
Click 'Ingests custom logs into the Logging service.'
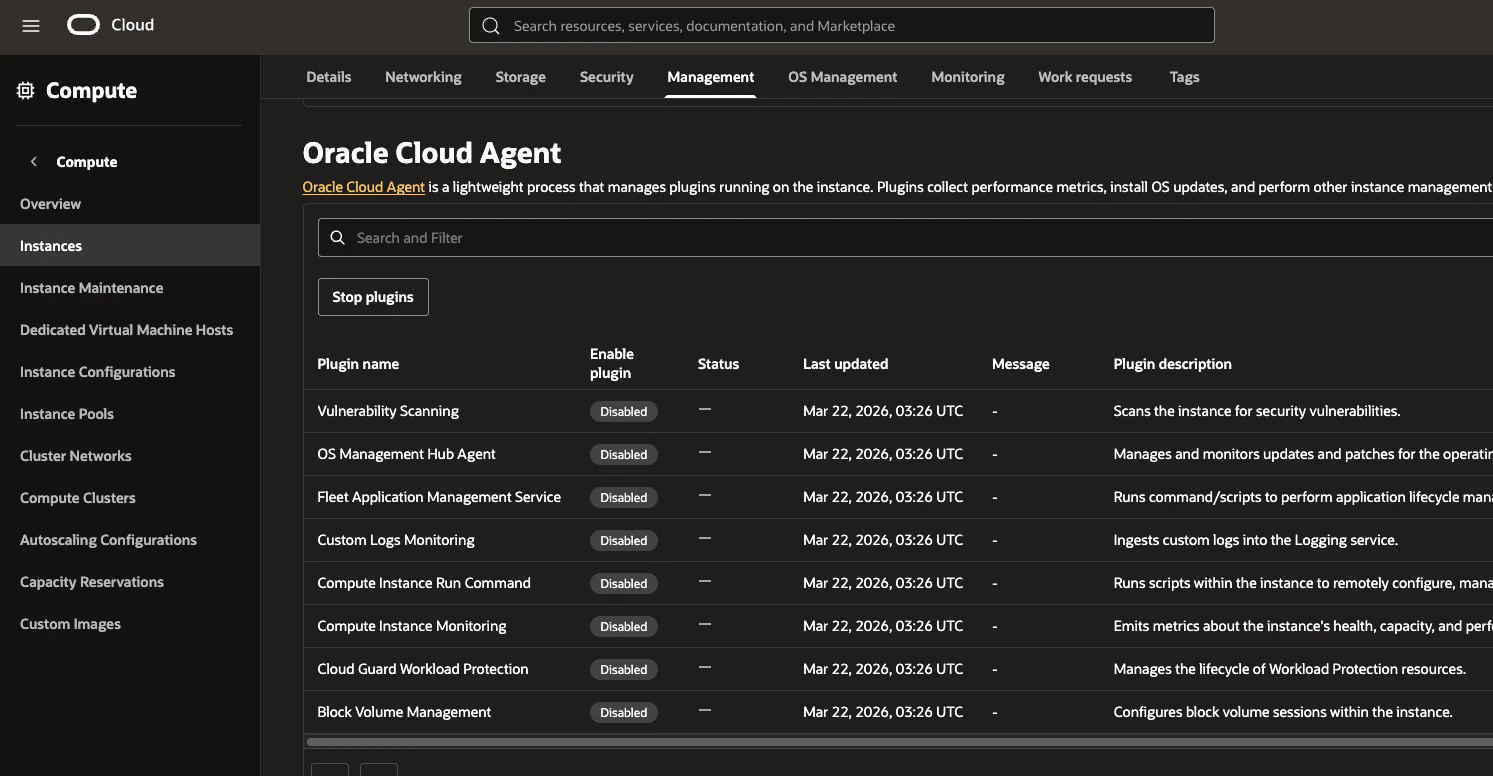[x=1256, y=540]
